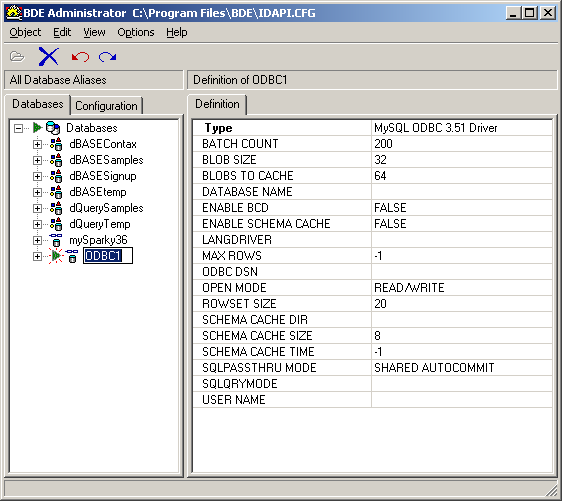Select the dQueryTemp alias icon
Screen dimensions: 562x501
pyautogui.click(x=56, y=224)
